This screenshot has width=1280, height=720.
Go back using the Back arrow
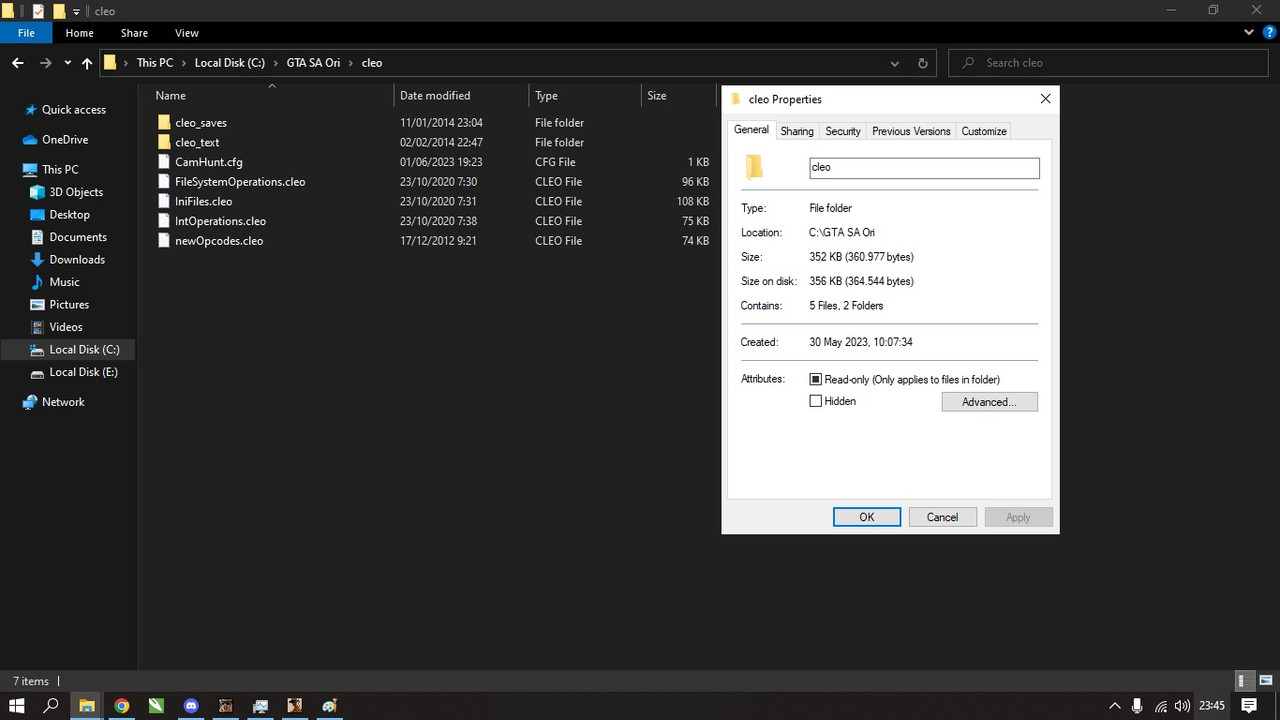coord(17,63)
